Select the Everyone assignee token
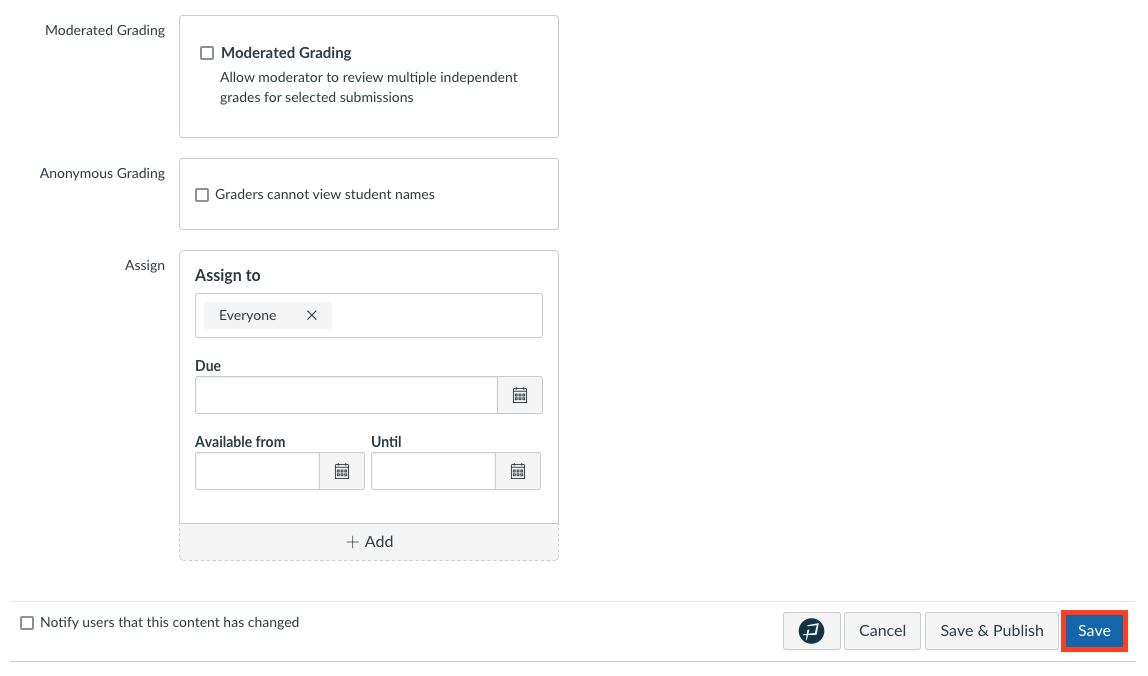This screenshot has width=1148, height=676. 248,316
